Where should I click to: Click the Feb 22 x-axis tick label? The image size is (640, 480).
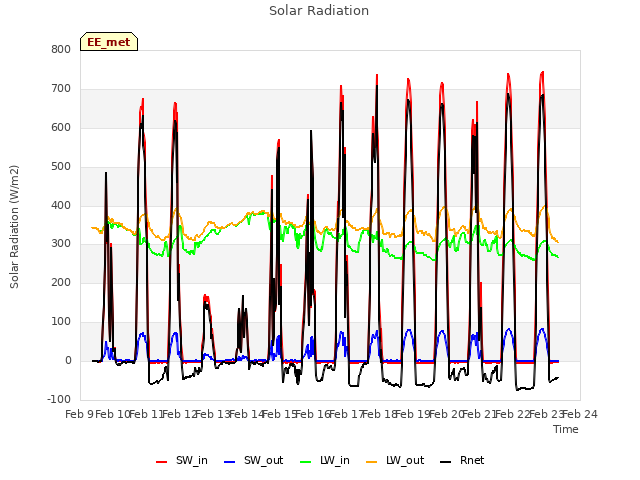coord(513,414)
